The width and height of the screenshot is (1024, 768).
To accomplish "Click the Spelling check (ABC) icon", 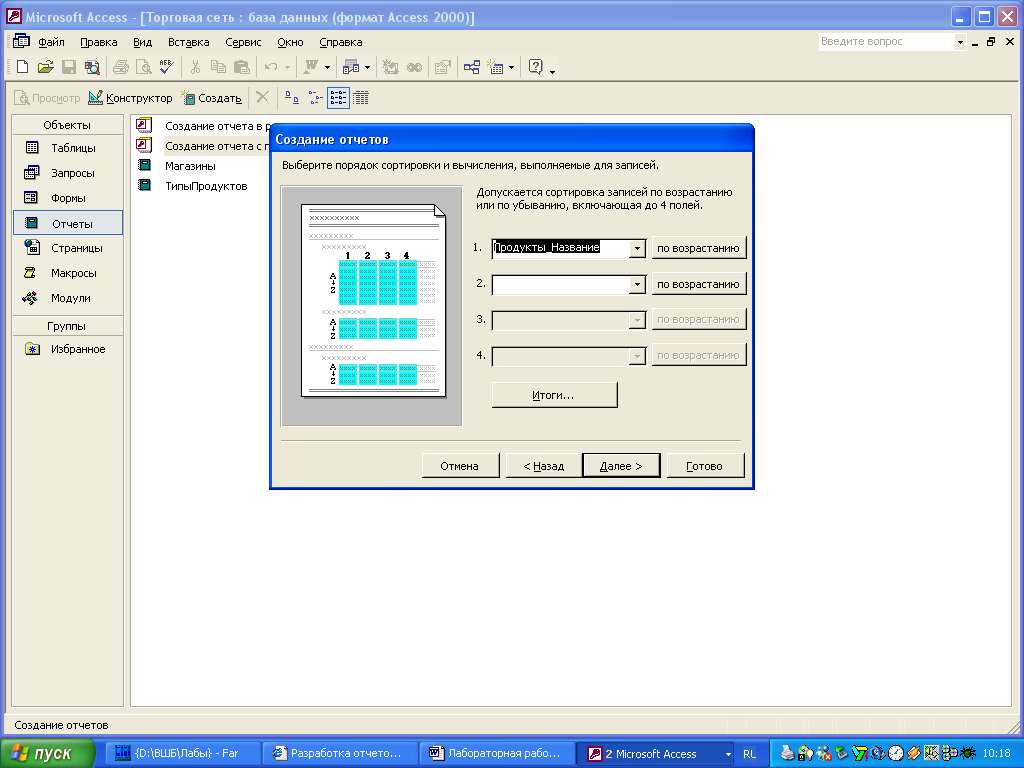I will click(166, 67).
